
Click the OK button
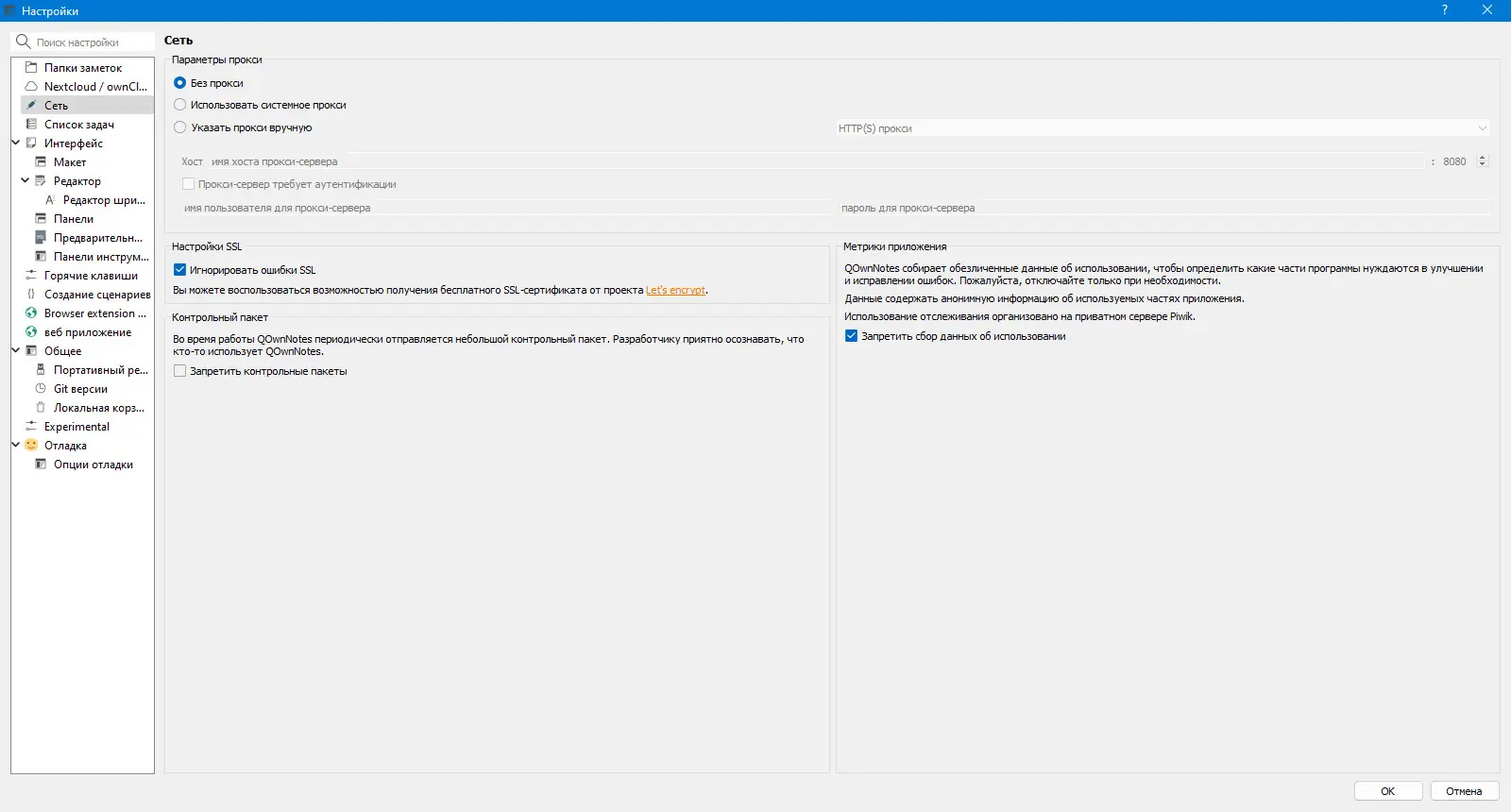(1388, 791)
